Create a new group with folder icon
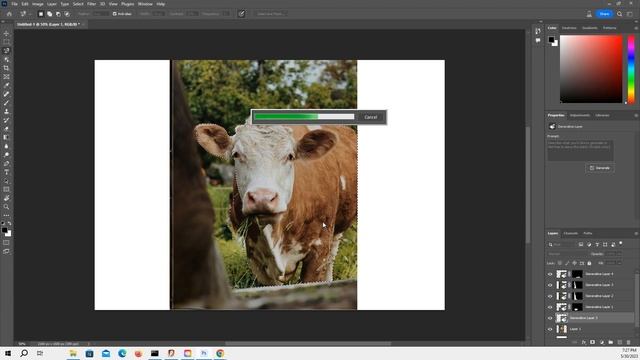 (x=611, y=342)
